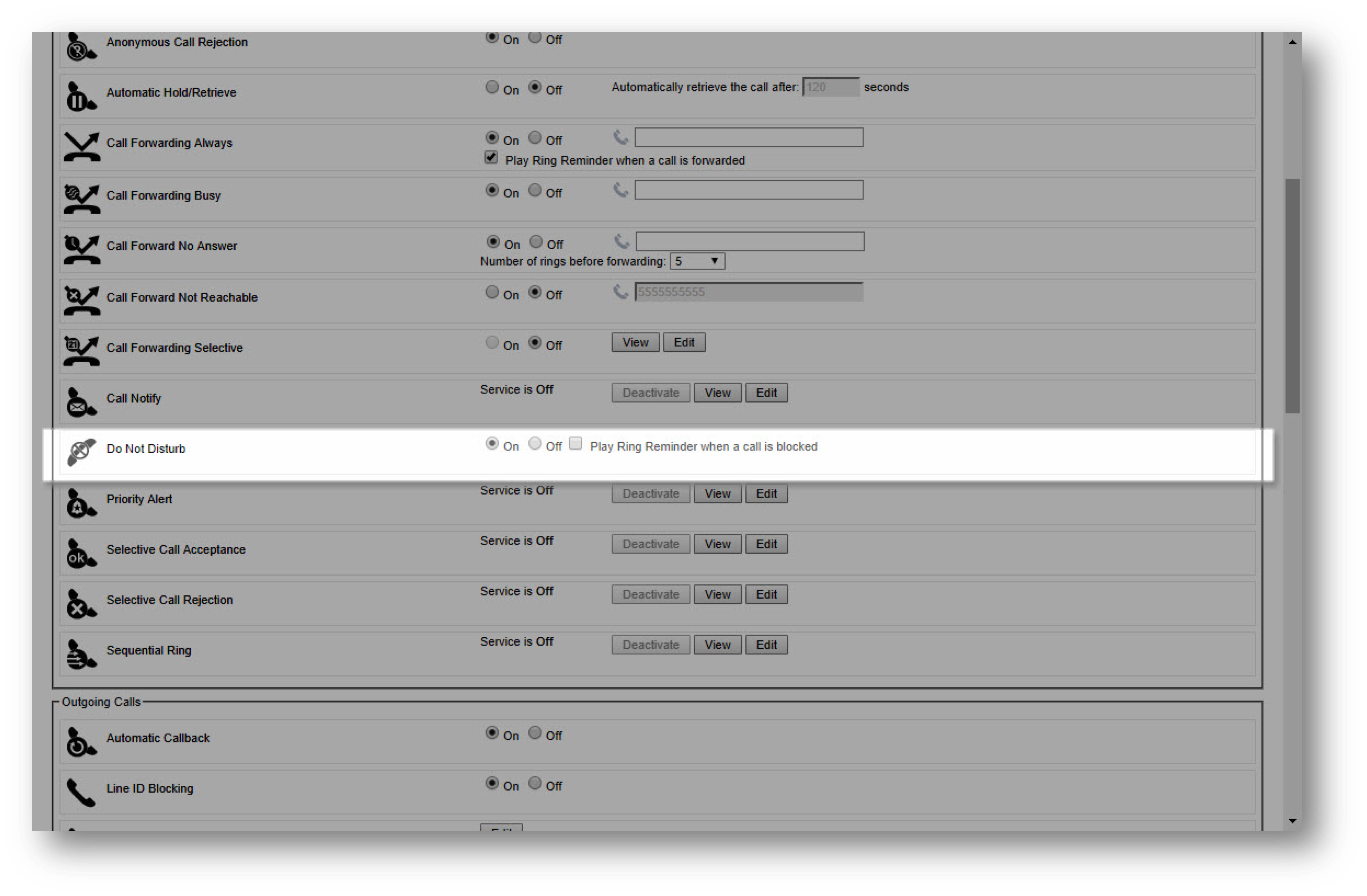Image resolution: width=1367 pixels, height=896 pixels.
Task: Click Edit for Call Forwarding Selective
Action: 684,342
